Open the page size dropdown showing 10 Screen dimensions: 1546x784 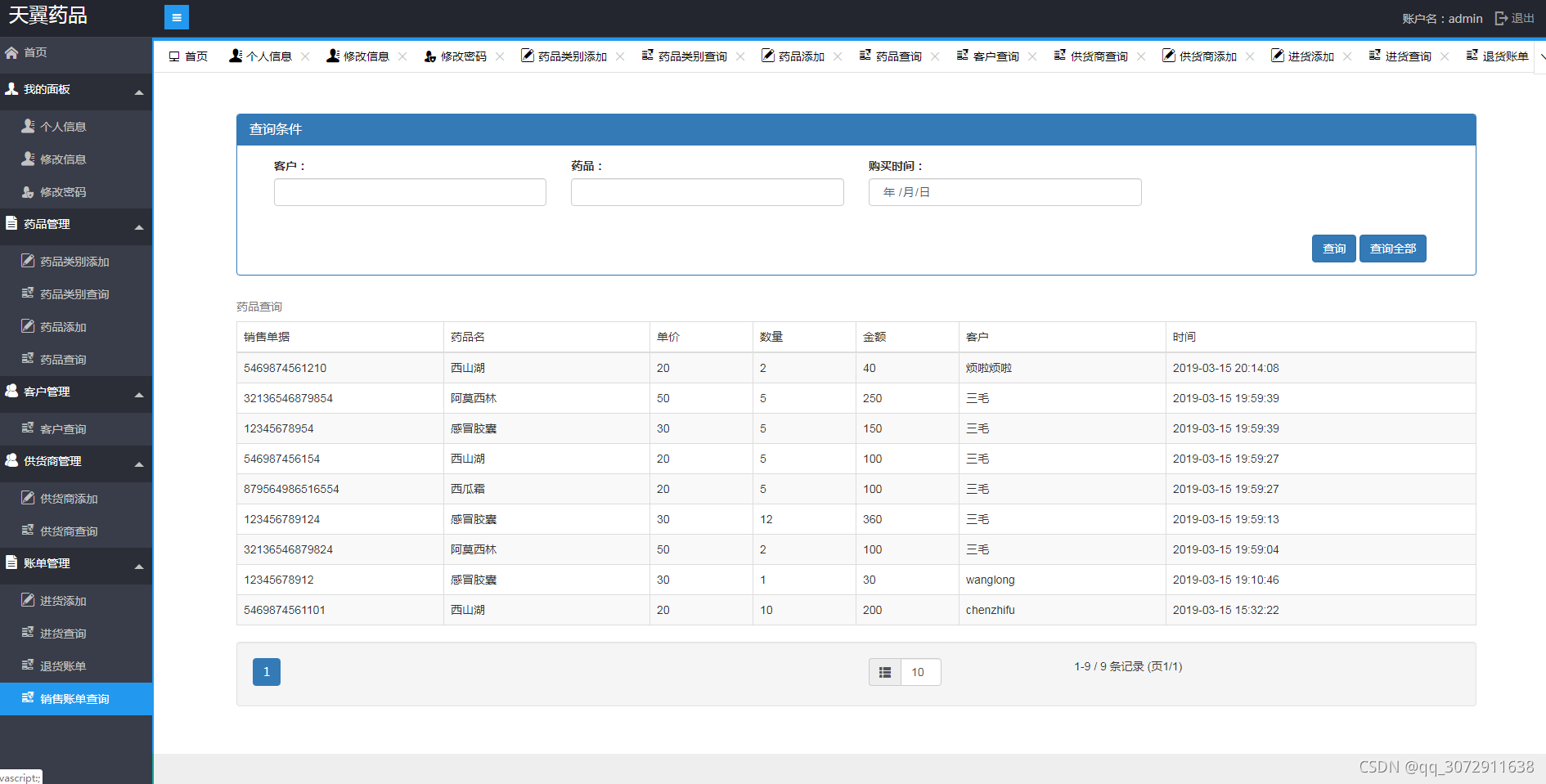920,672
